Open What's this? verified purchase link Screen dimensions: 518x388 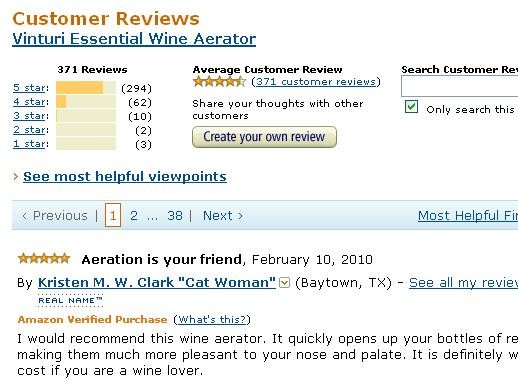click(x=212, y=320)
